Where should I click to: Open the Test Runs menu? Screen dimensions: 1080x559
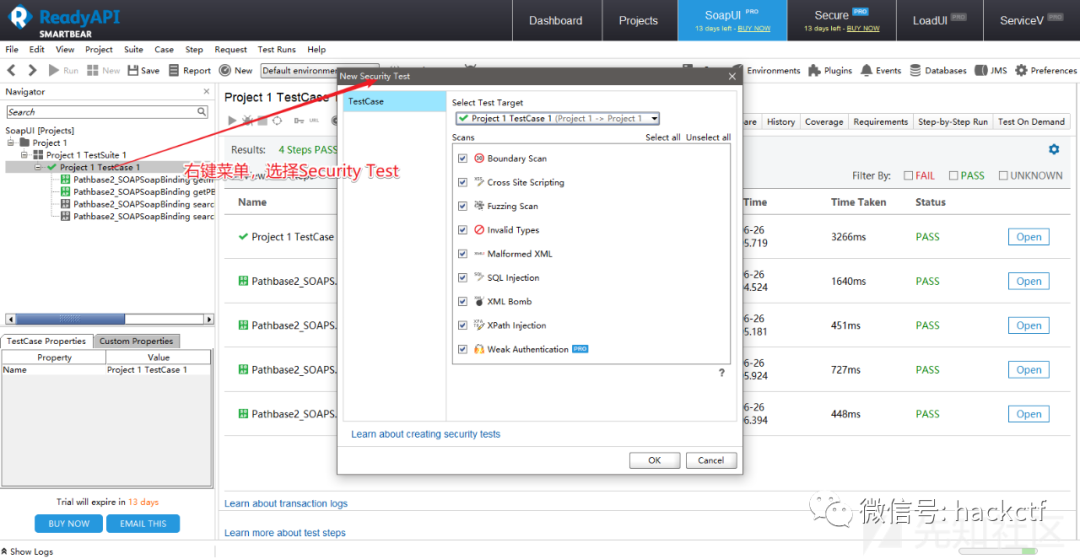click(x=277, y=50)
